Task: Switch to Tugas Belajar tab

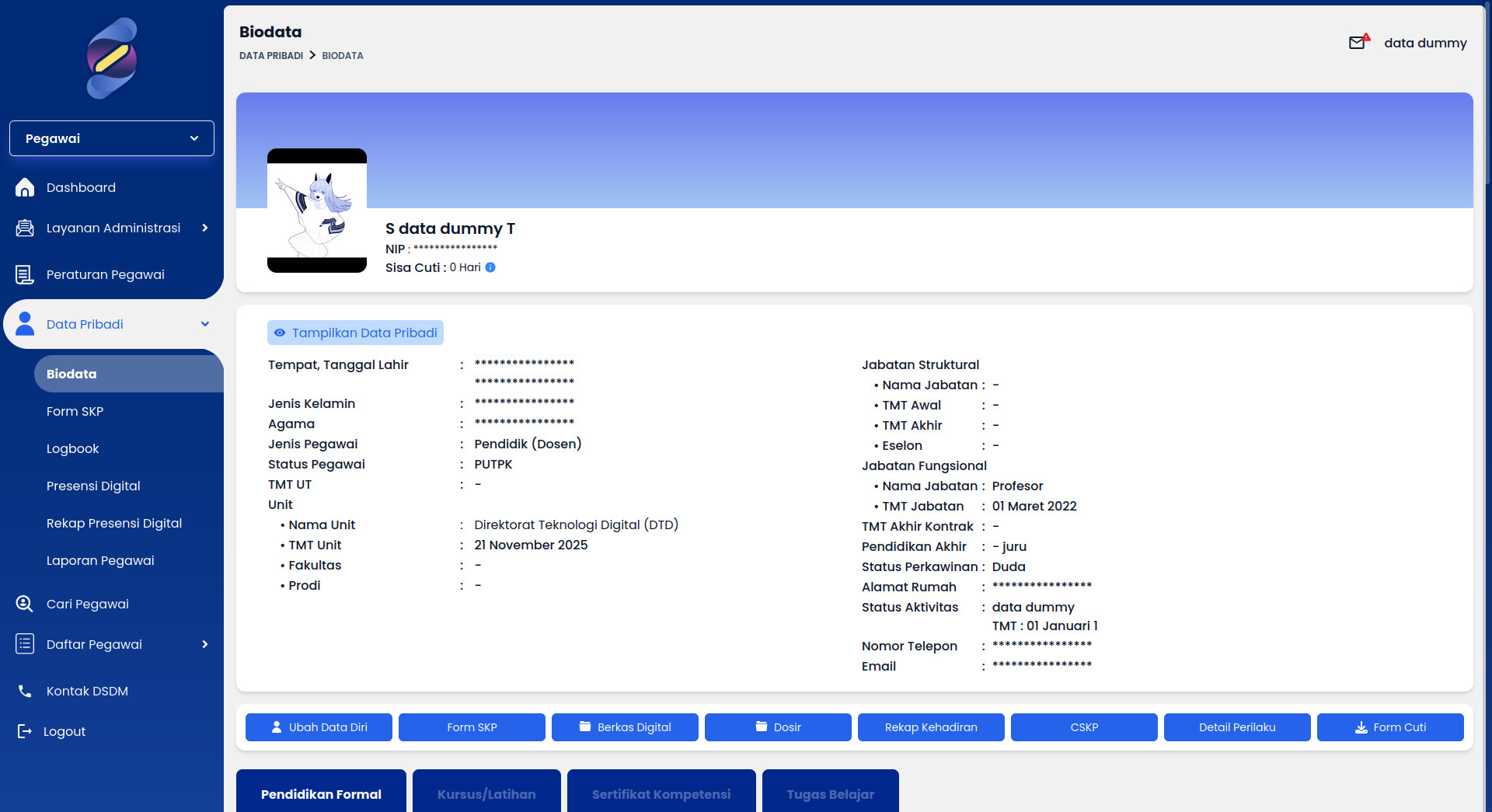Action: tap(831, 791)
